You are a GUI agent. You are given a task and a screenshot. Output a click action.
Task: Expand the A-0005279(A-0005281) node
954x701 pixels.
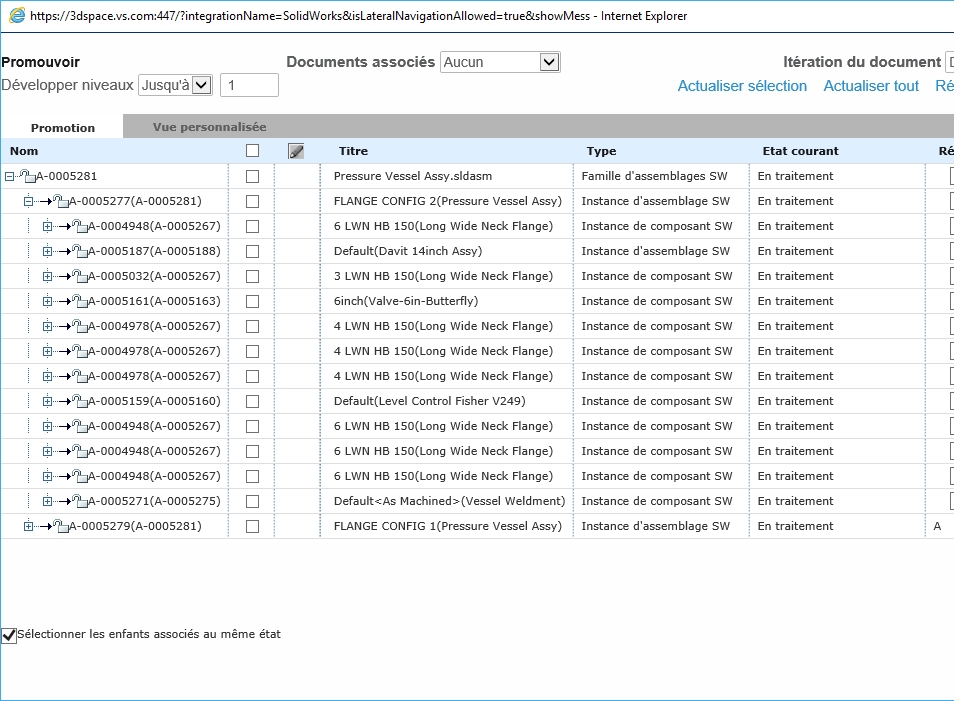click(x=28, y=526)
